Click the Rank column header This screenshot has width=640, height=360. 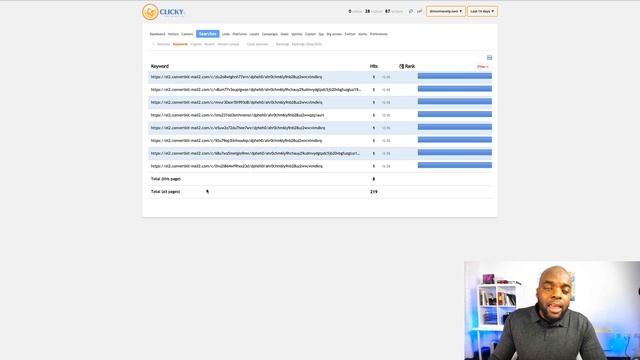[x=410, y=66]
